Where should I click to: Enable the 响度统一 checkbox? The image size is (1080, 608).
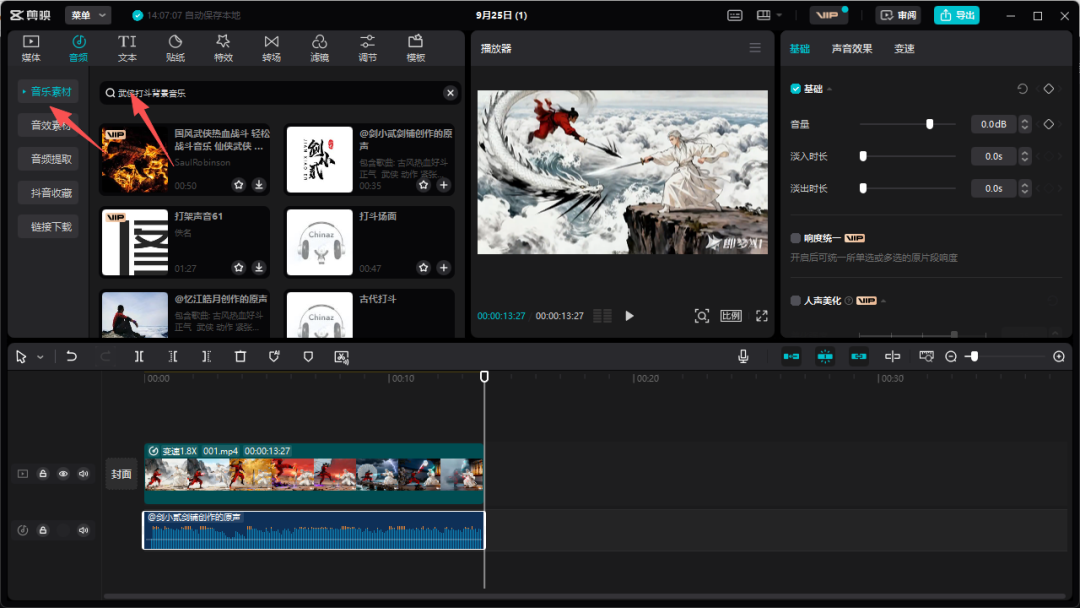(x=796, y=239)
